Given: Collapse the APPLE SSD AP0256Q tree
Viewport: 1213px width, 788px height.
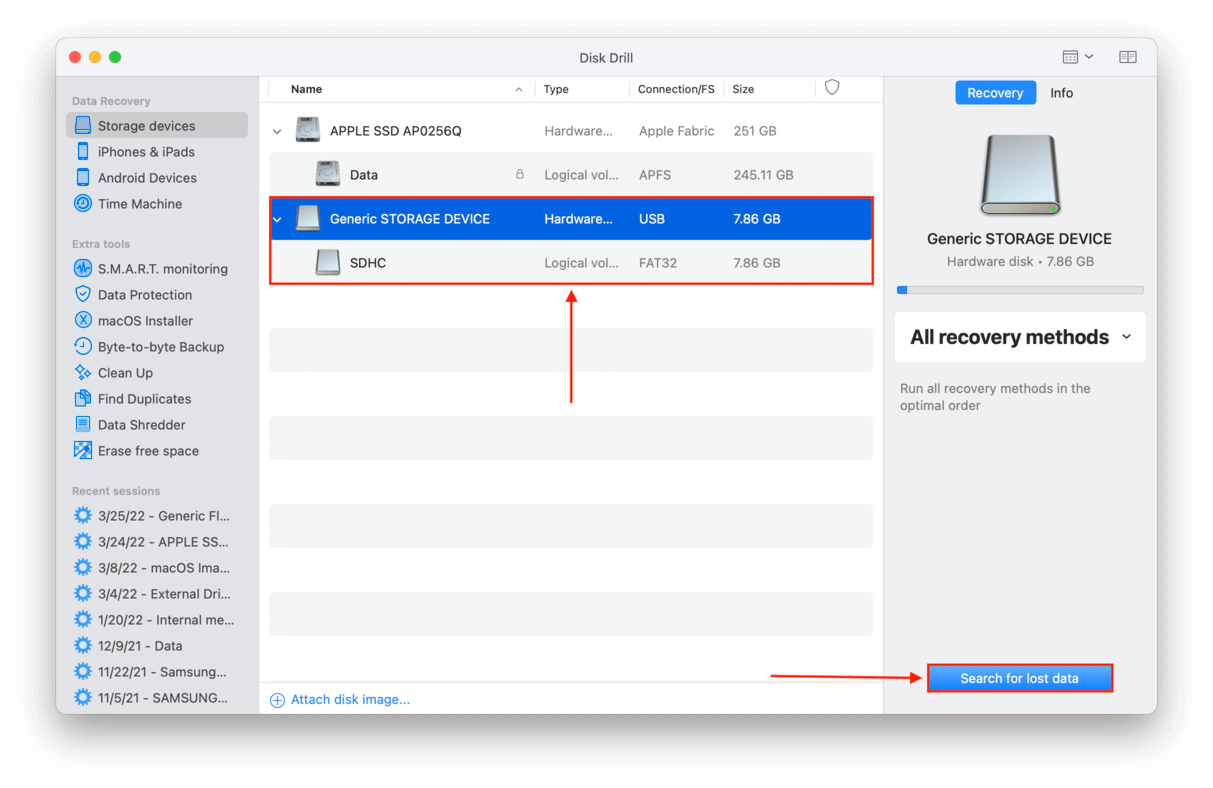Looking at the screenshot, I should [x=277, y=131].
